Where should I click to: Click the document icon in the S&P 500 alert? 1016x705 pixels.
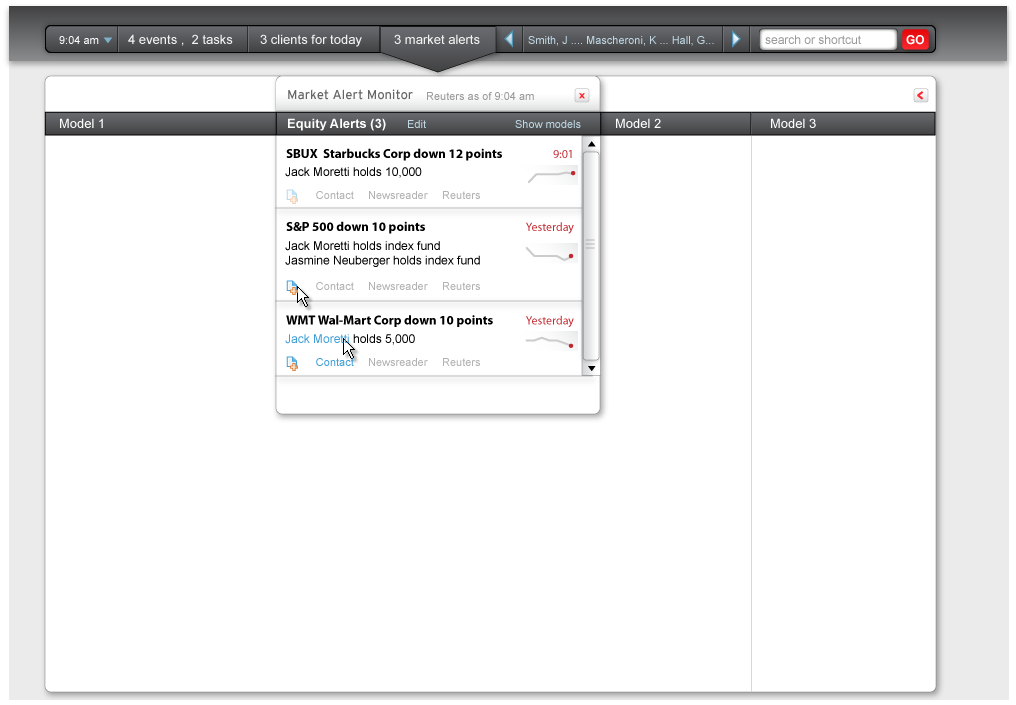click(292, 287)
